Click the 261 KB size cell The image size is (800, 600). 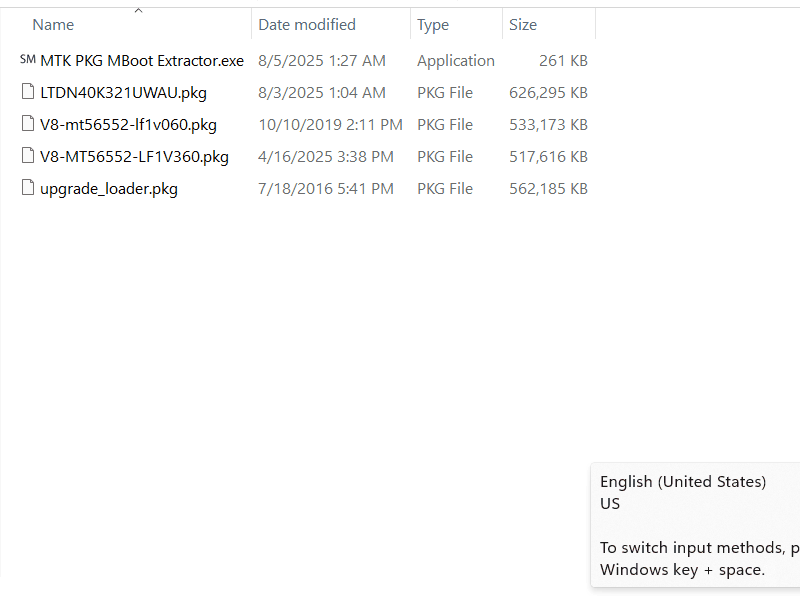point(563,61)
